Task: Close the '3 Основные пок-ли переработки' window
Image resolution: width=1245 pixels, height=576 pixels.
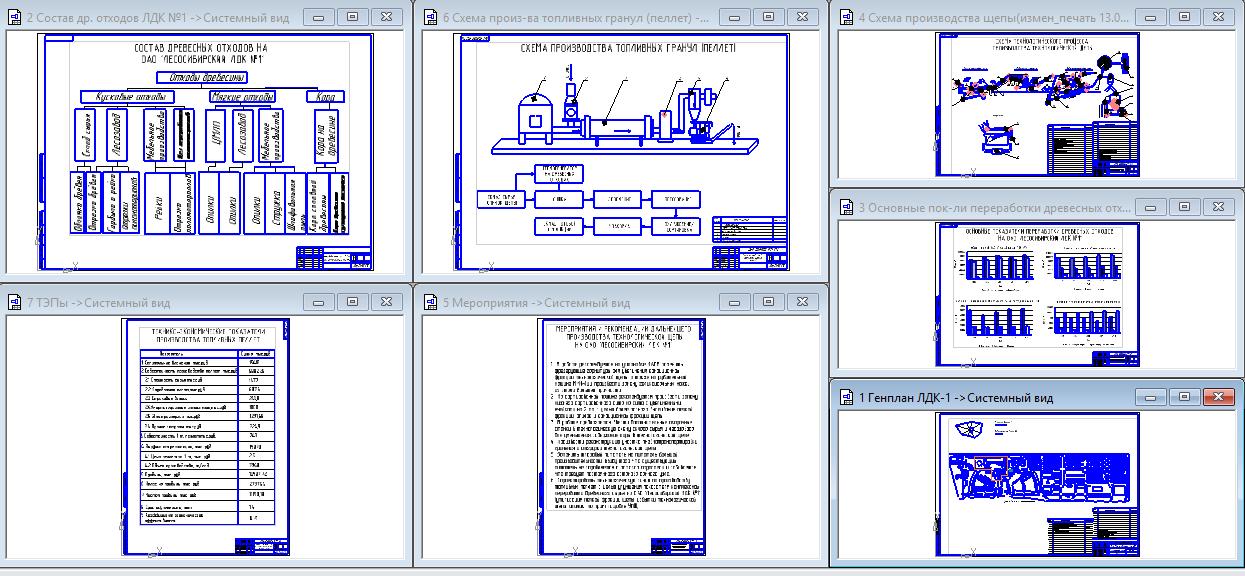Action: pos(1218,207)
